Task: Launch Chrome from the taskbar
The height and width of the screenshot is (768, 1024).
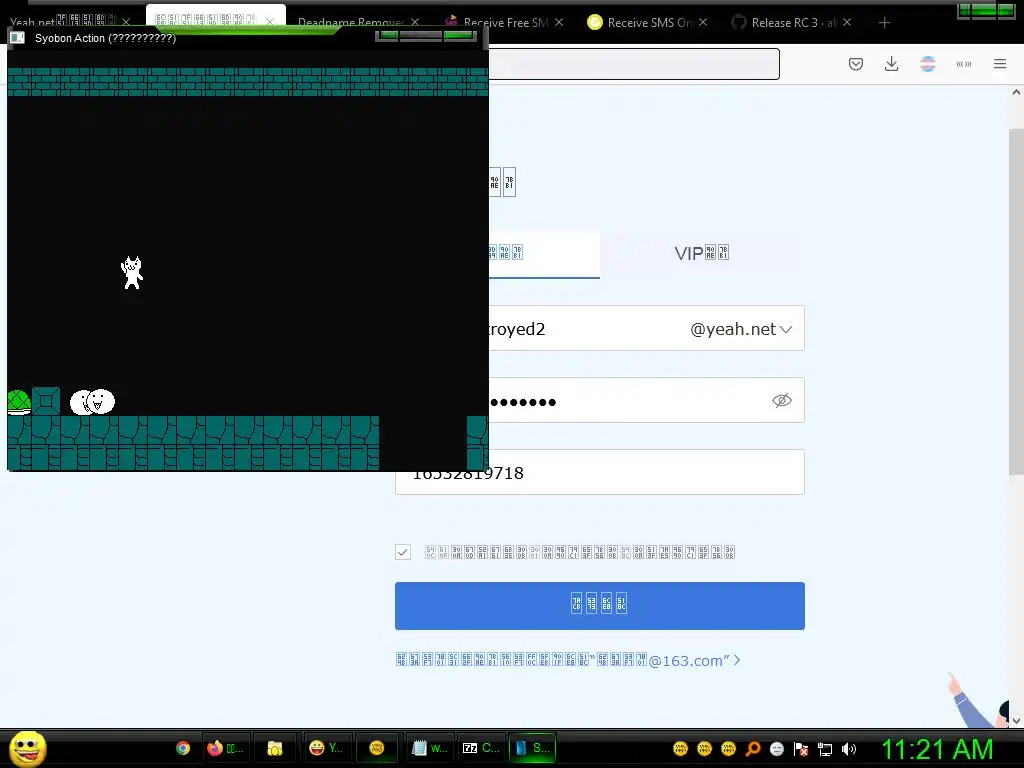Action: (x=183, y=748)
